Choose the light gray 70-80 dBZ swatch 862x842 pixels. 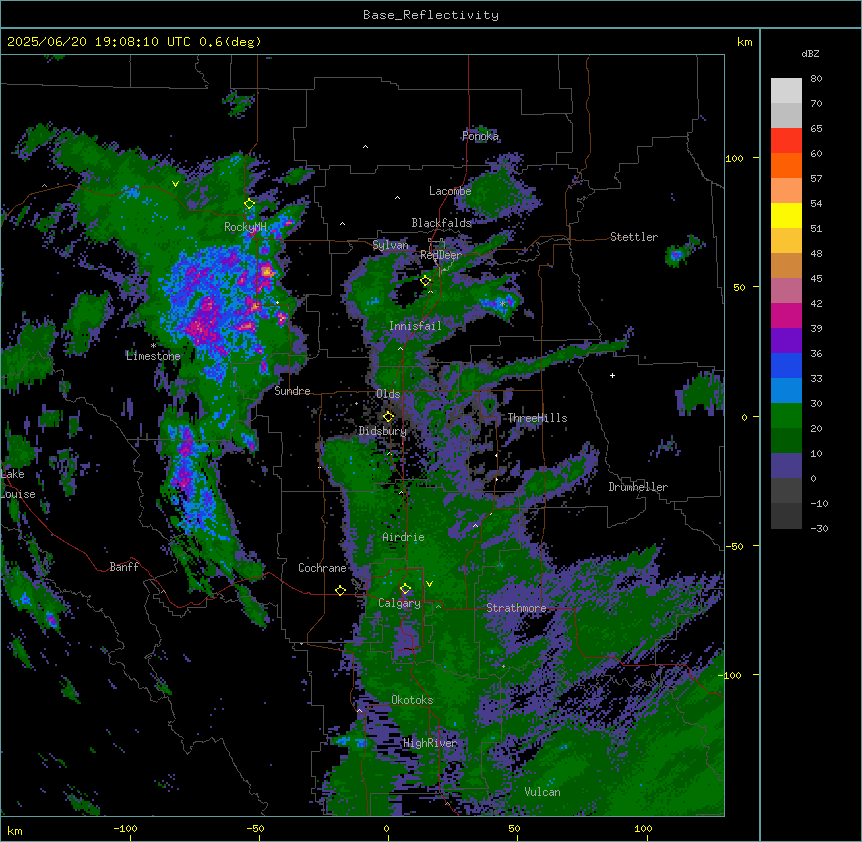point(786,91)
